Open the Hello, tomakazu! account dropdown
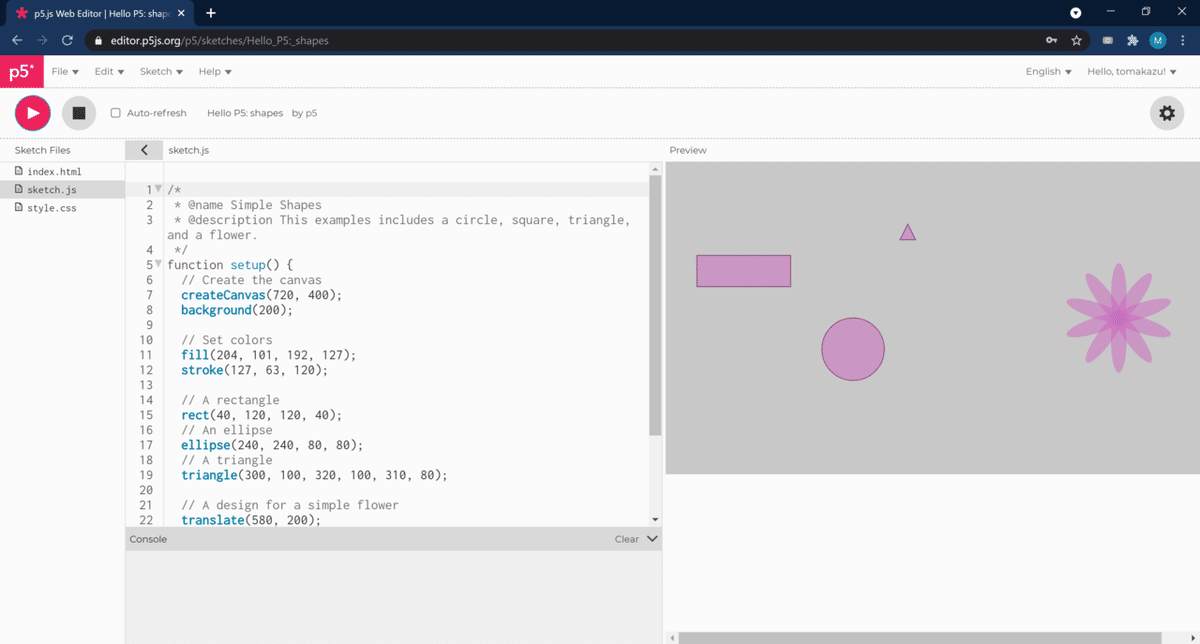This screenshot has width=1200, height=644. pos(1133,72)
